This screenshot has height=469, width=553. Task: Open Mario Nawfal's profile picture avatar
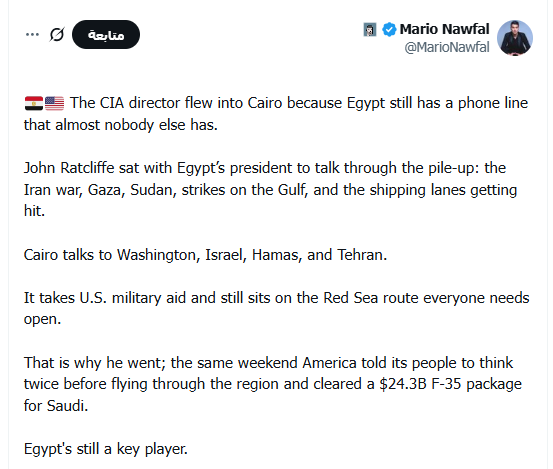pyautogui.click(x=515, y=38)
